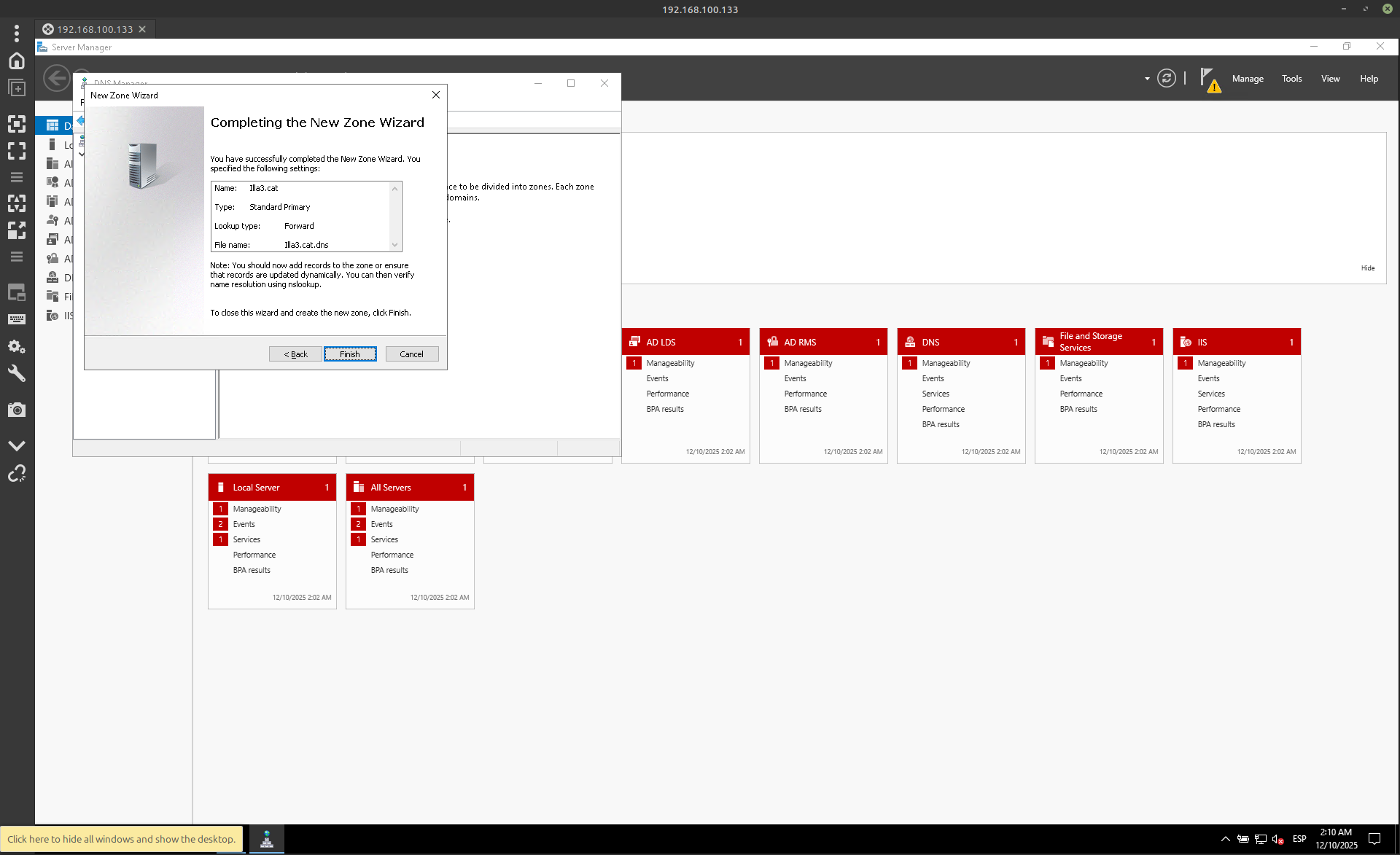Click the All Servers tile header
Image resolution: width=1400 pixels, height=855 pixels.
point(409,488)
